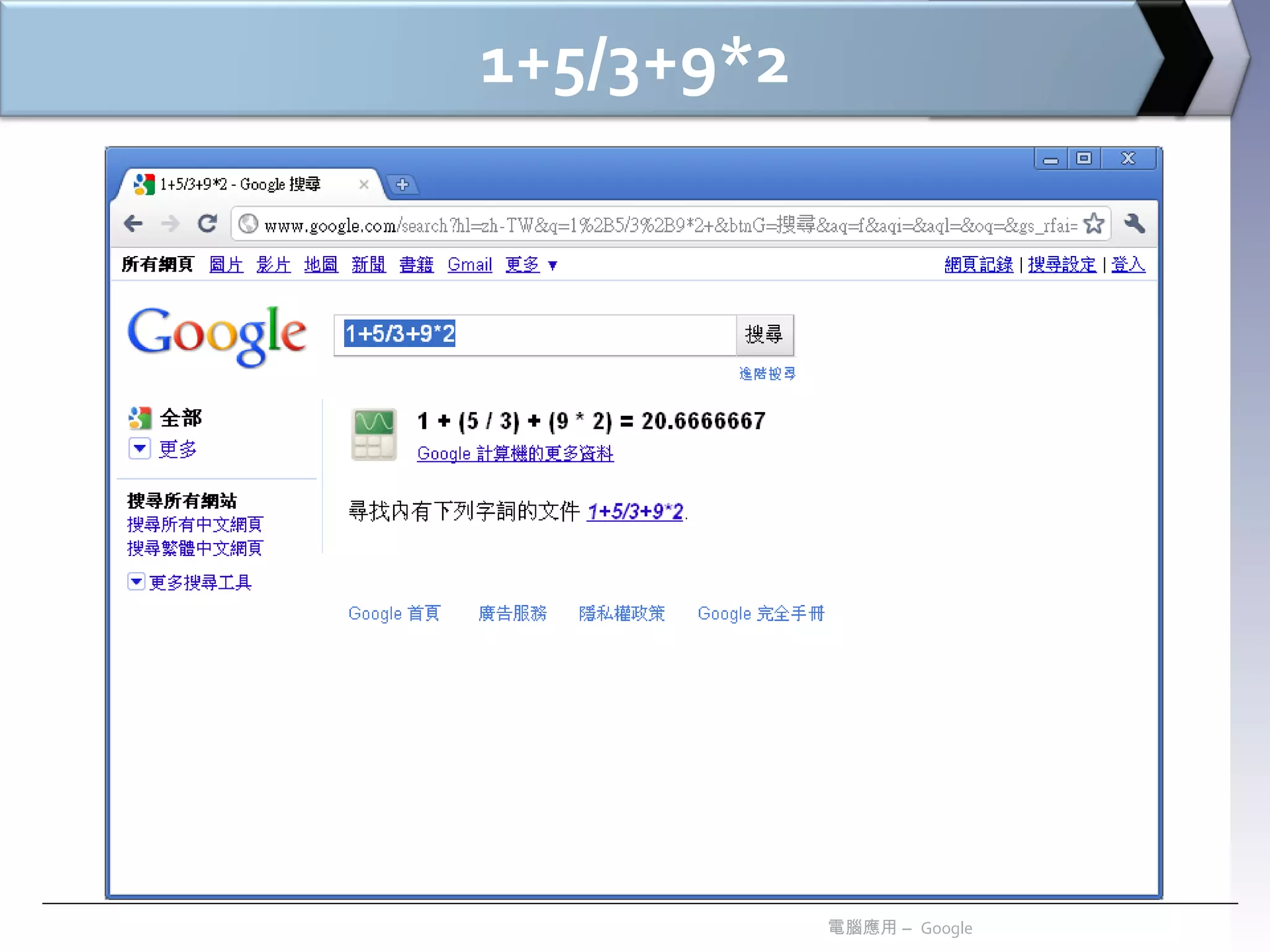
Task: Open the 搜尋設定 search settings link
Action: (x=1062, y=265)
